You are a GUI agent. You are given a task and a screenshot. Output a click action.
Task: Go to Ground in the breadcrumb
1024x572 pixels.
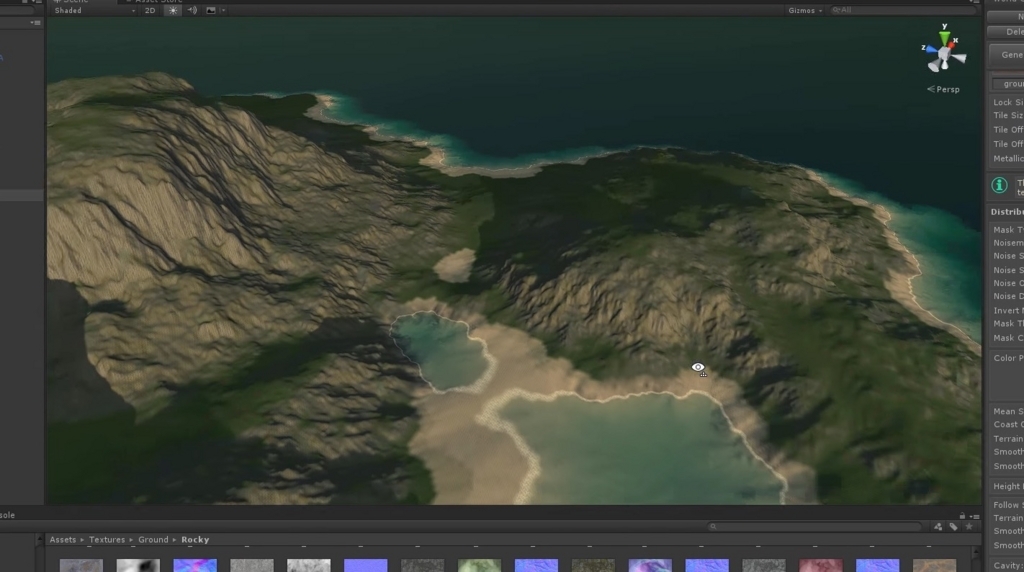tap(153, 540)
